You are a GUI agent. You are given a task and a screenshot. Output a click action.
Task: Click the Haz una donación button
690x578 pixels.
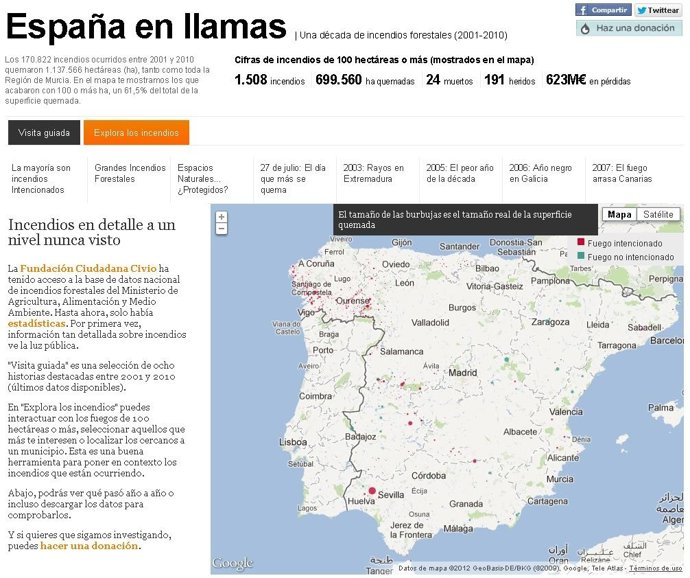[x=629, y=28]
